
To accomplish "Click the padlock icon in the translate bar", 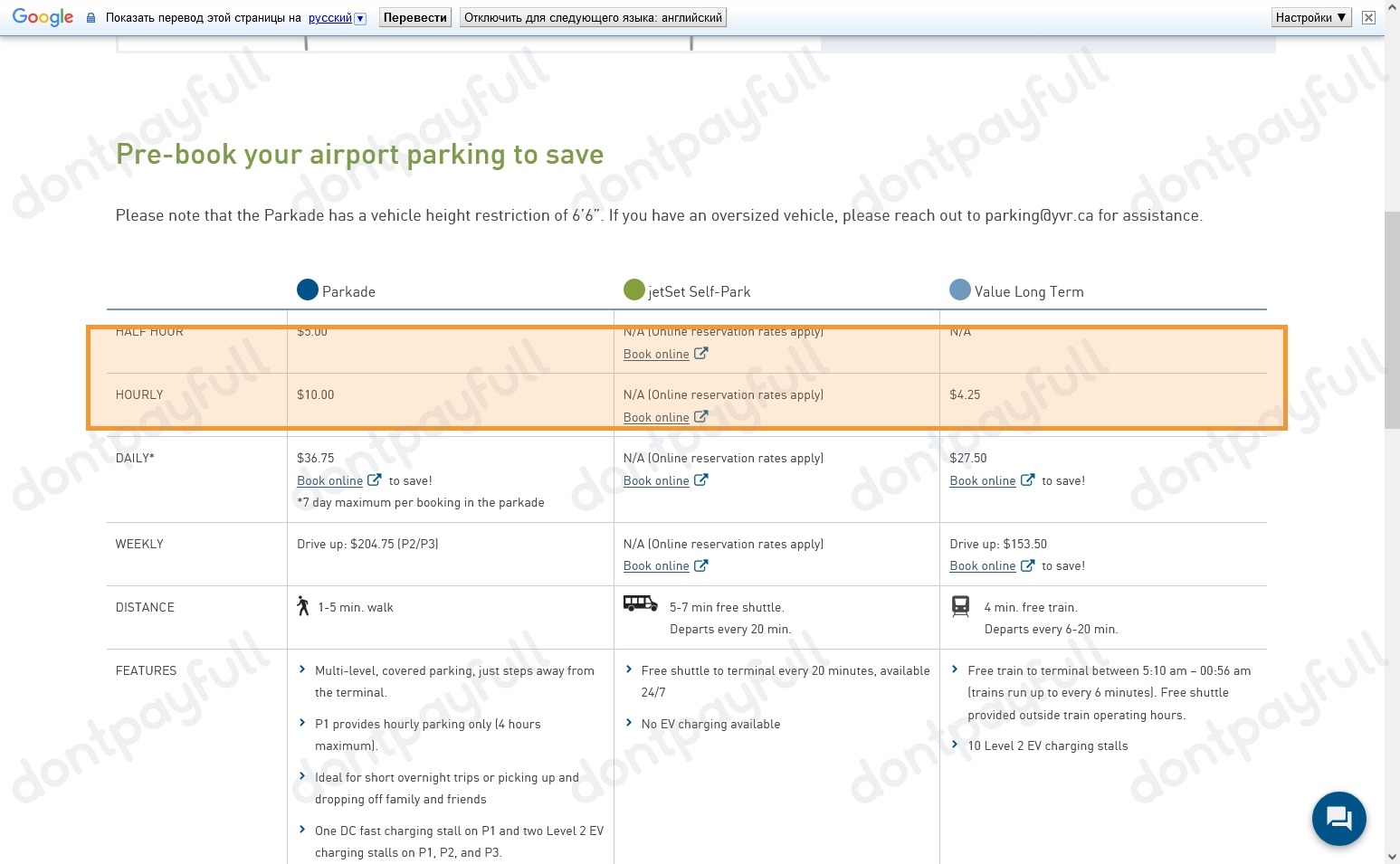I will tap(90, 17).
